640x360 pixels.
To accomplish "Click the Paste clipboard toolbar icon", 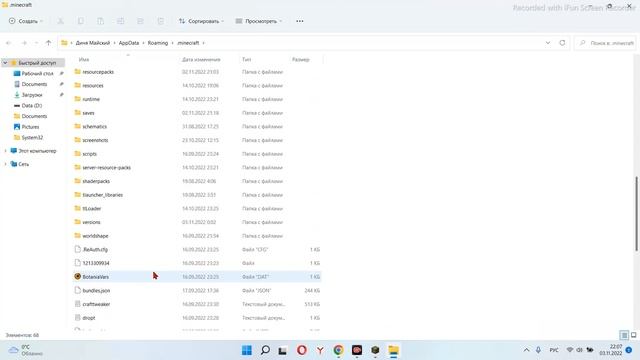I will click(100, 21).
